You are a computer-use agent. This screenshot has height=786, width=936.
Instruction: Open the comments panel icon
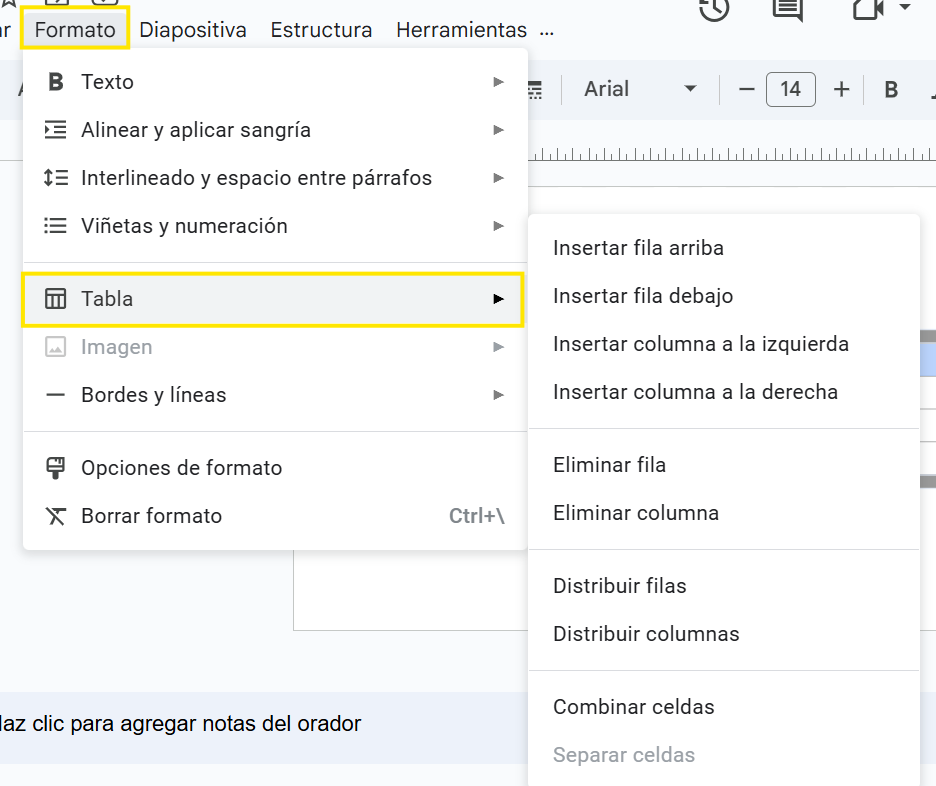pos(788,8)
